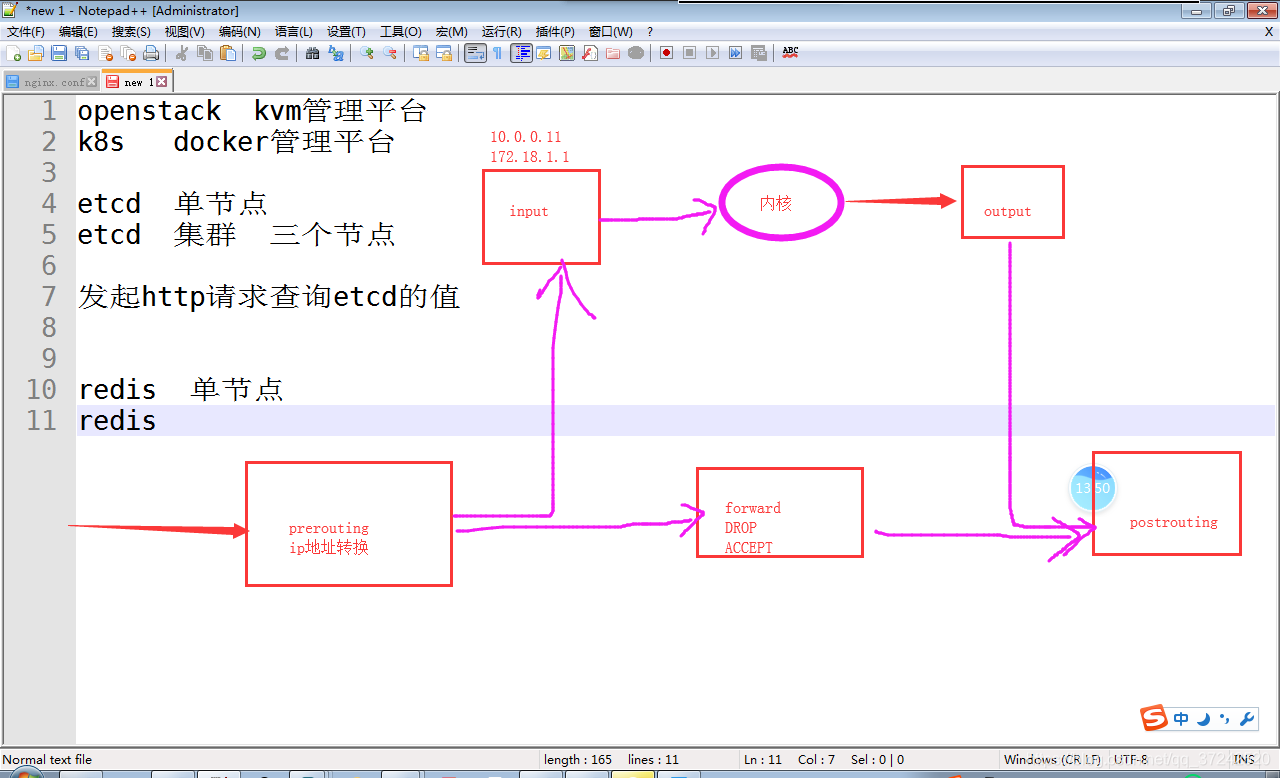Open the 窗口(W) menu
This screenshot has height=778, width=1280.
coord(611,32)
